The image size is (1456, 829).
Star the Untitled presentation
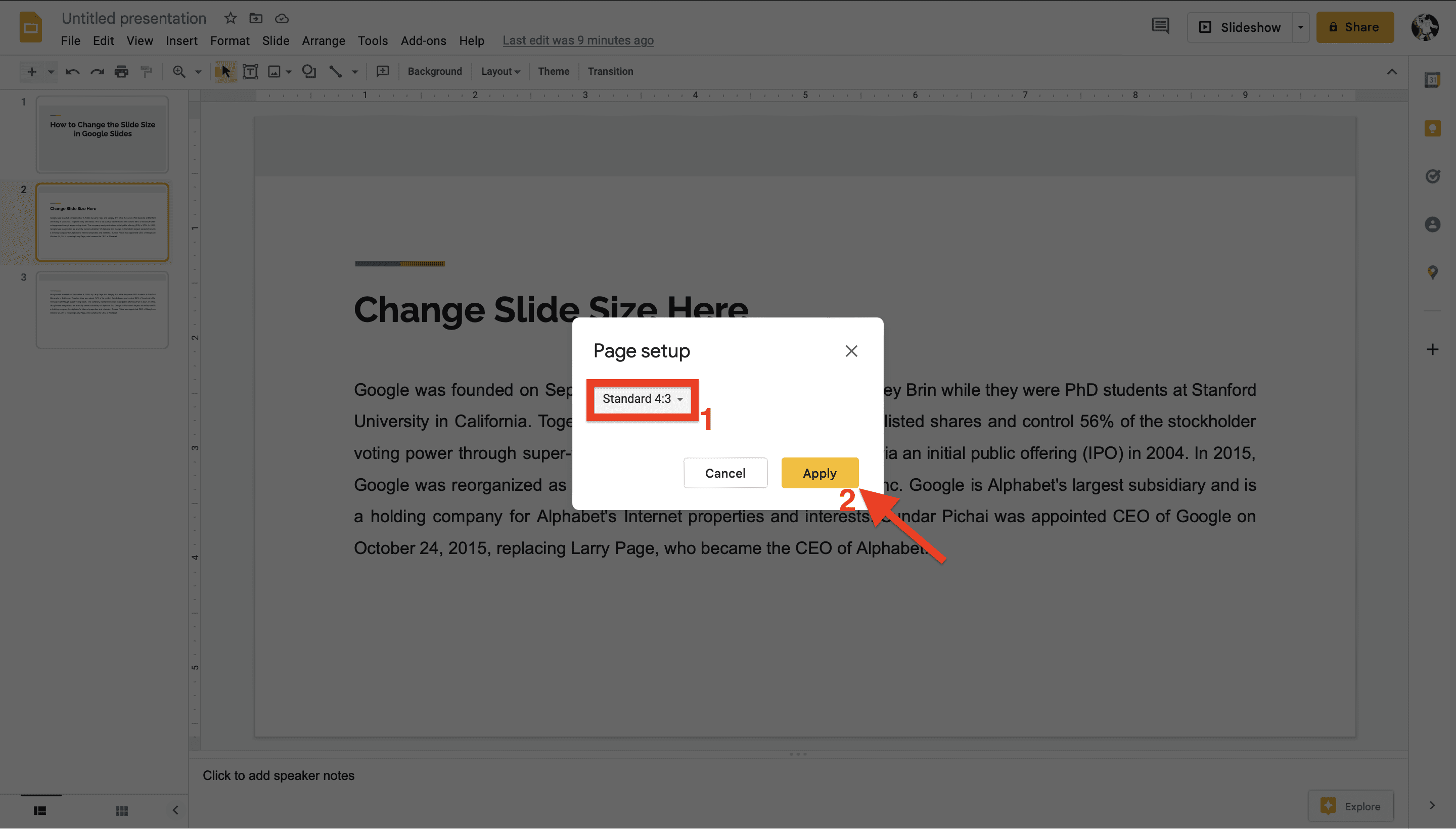[230, 18]
